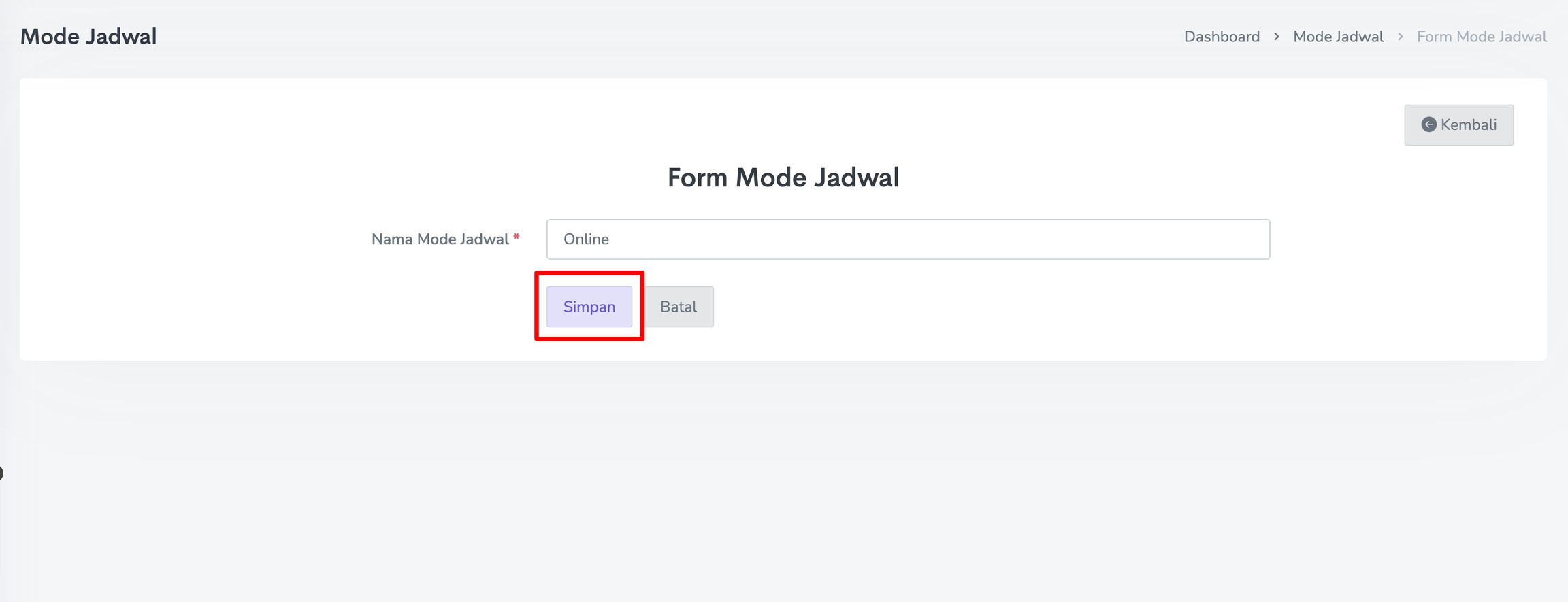Click blank white space left of Kembali button
The image size is (1568, 602).
1021,125
